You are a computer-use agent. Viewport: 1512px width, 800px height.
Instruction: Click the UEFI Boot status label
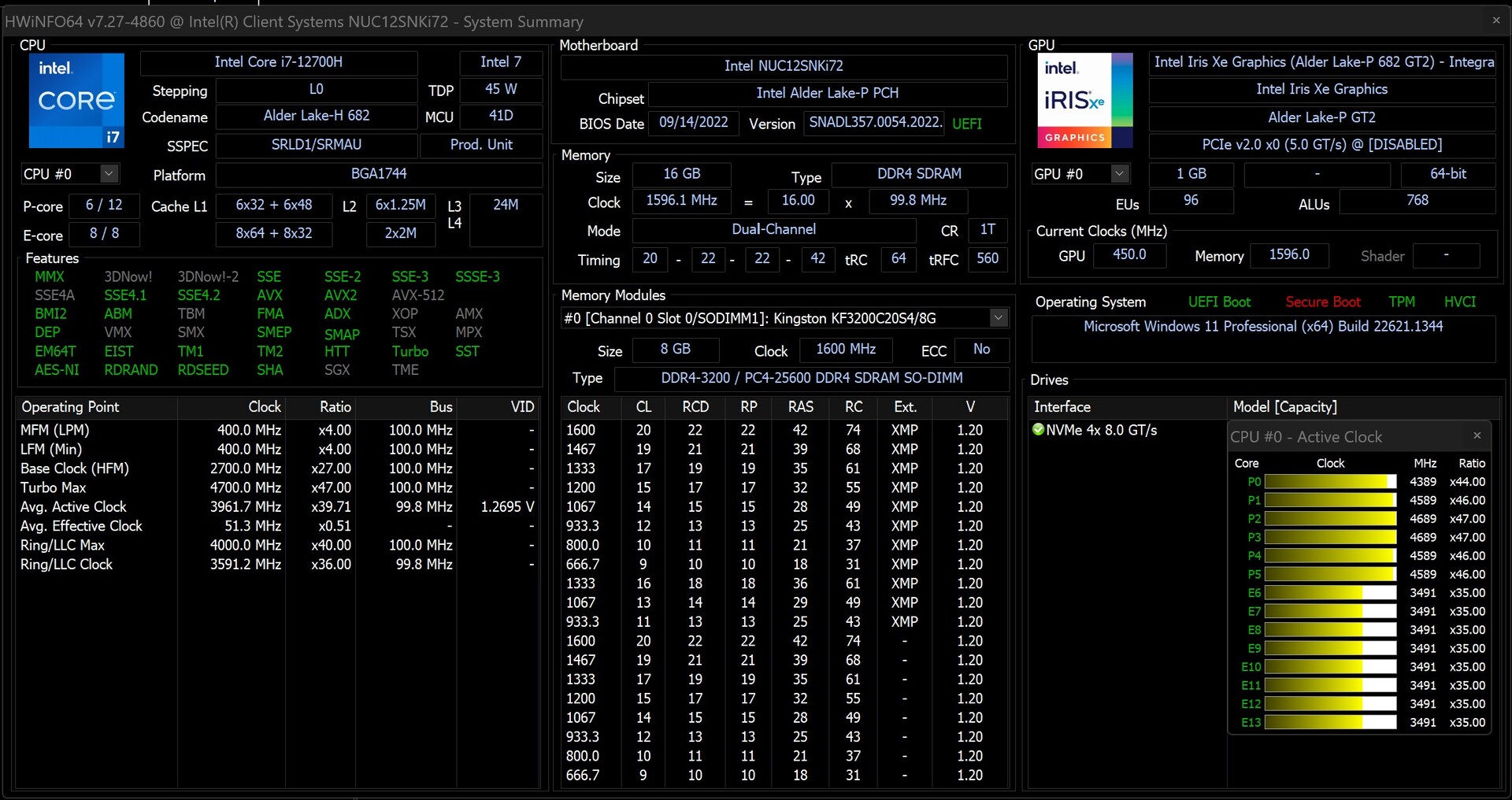coord(1219,302)
